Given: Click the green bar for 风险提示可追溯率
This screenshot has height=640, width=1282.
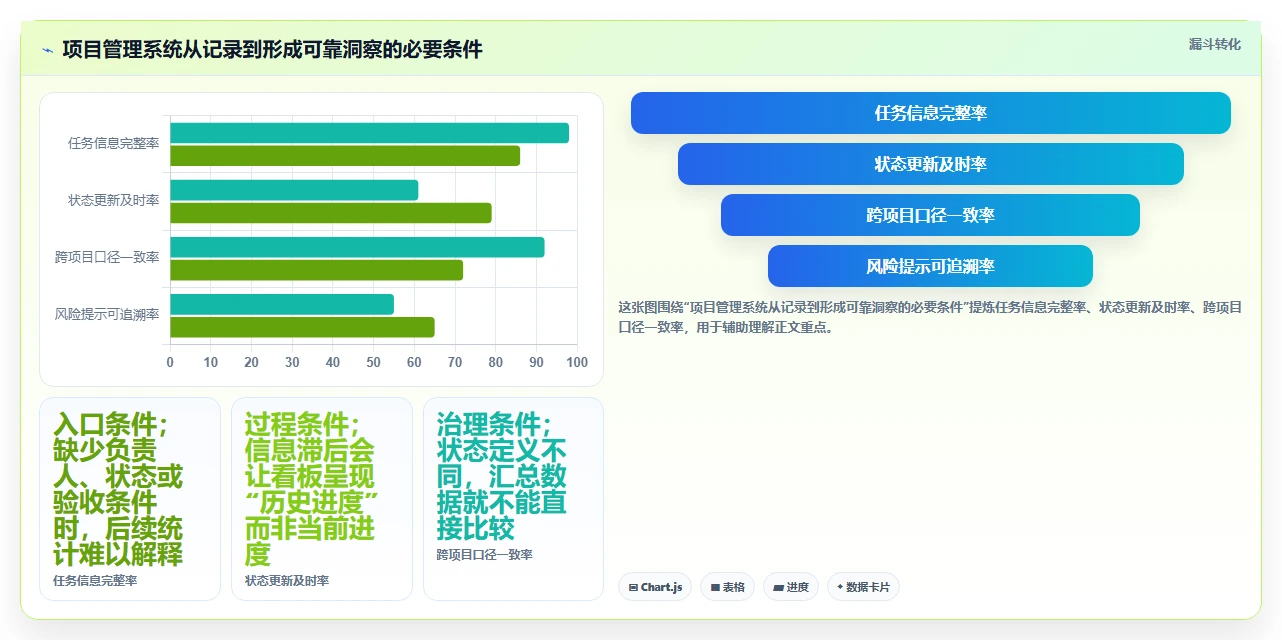Looking at the screenshot, I should point(302,327).
